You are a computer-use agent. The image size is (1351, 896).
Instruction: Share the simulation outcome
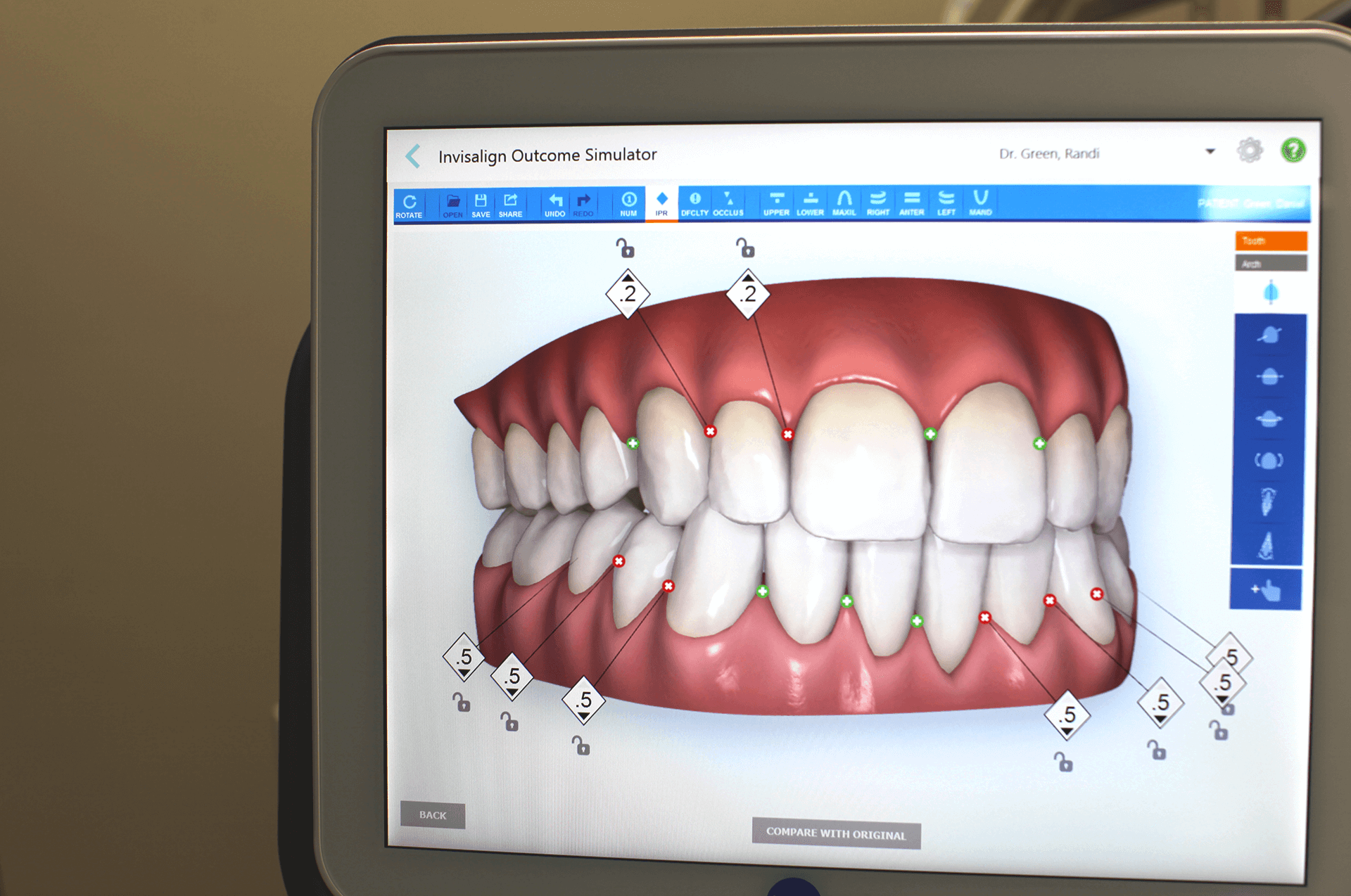pyautogui.click(x=510, y=205)
